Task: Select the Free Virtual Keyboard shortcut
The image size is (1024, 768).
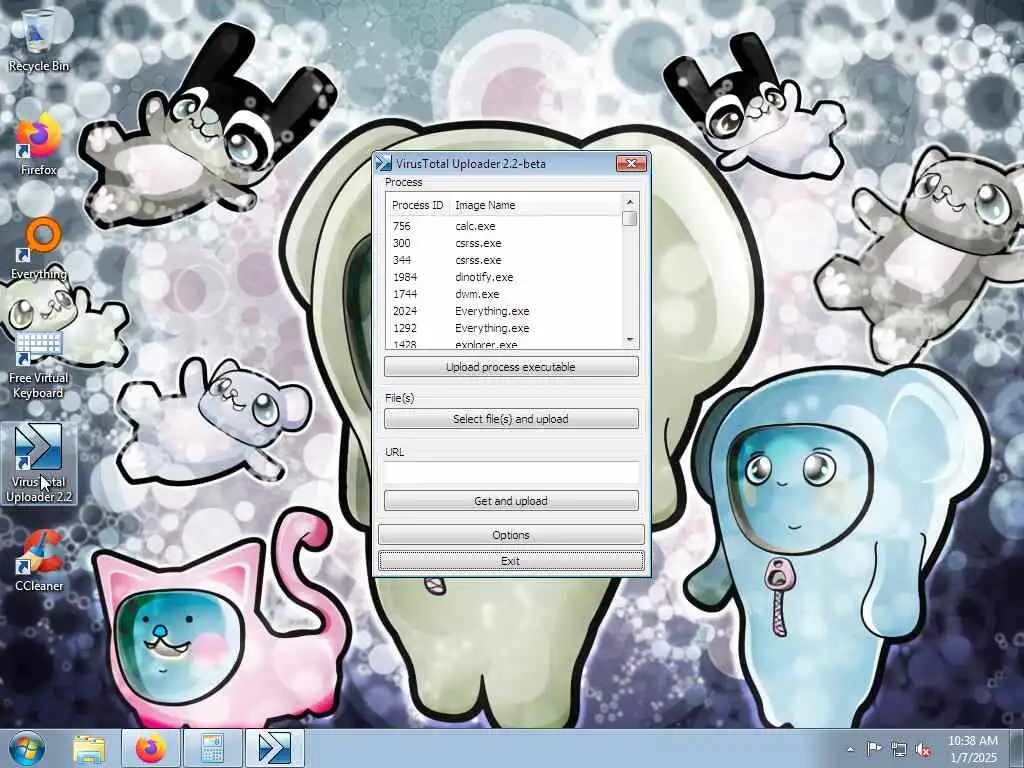Action: (x=39, y=362)
